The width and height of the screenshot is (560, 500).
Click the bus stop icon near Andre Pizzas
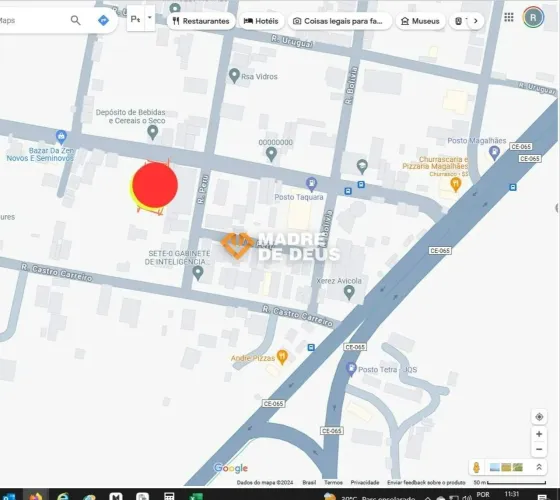[311, 347]
